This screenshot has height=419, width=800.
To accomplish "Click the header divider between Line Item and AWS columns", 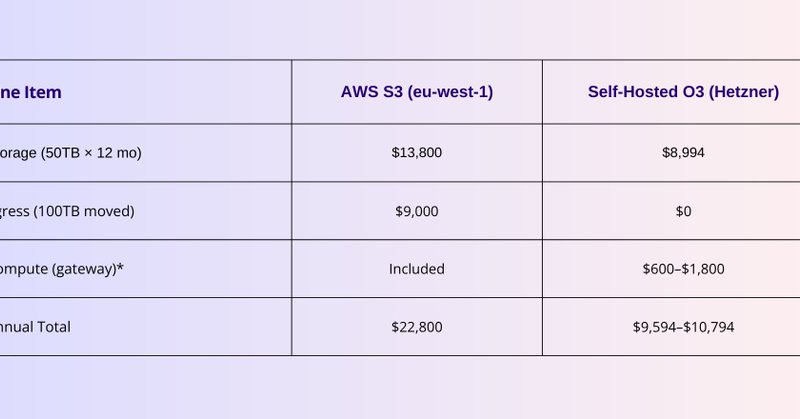I will click(x=292, y=92).
